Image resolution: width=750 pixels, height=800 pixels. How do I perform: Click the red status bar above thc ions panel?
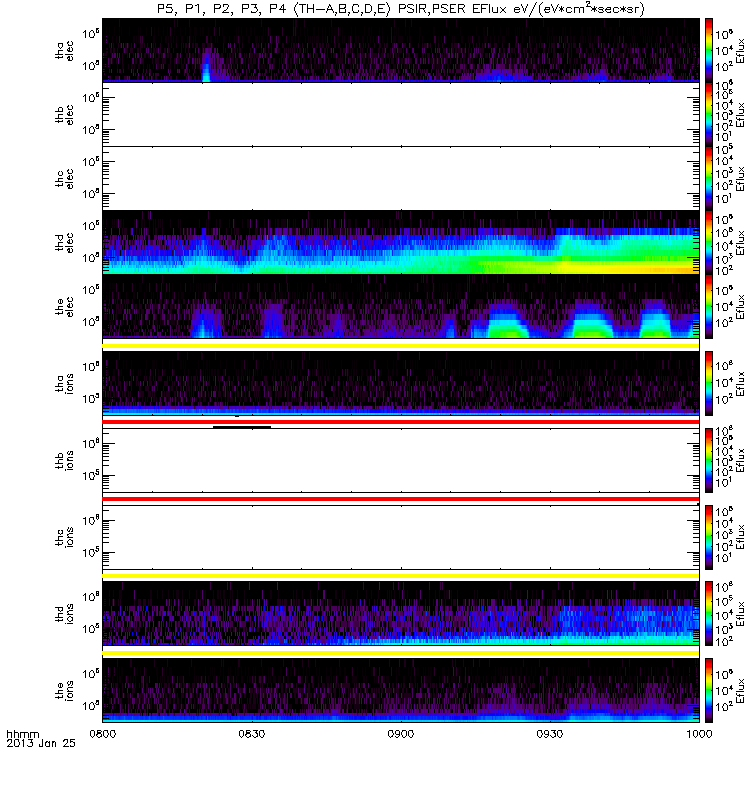coord(401,499)
